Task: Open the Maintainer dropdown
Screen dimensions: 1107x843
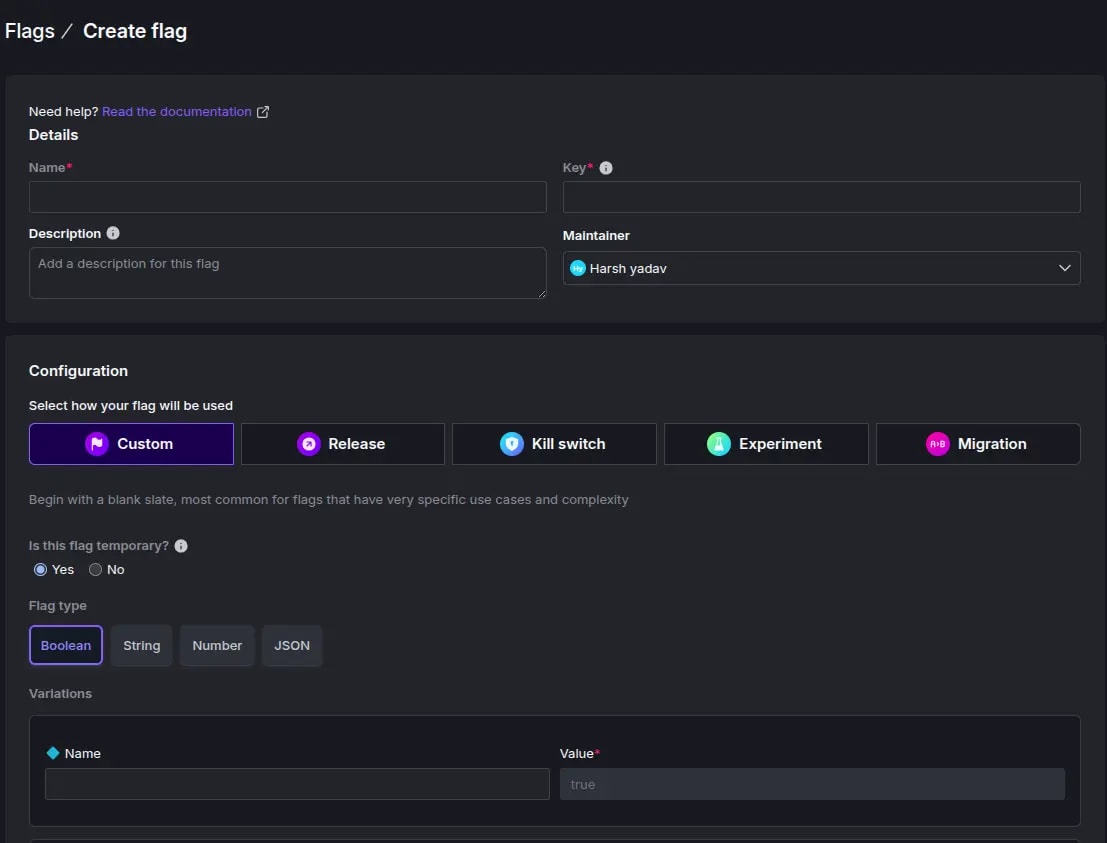Action: point(820,268)
